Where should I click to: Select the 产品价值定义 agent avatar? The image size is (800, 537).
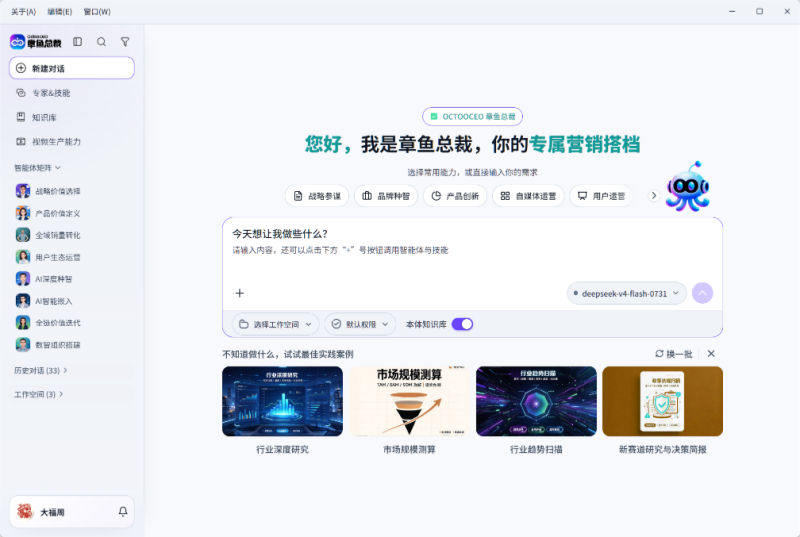tap(23, 213)
